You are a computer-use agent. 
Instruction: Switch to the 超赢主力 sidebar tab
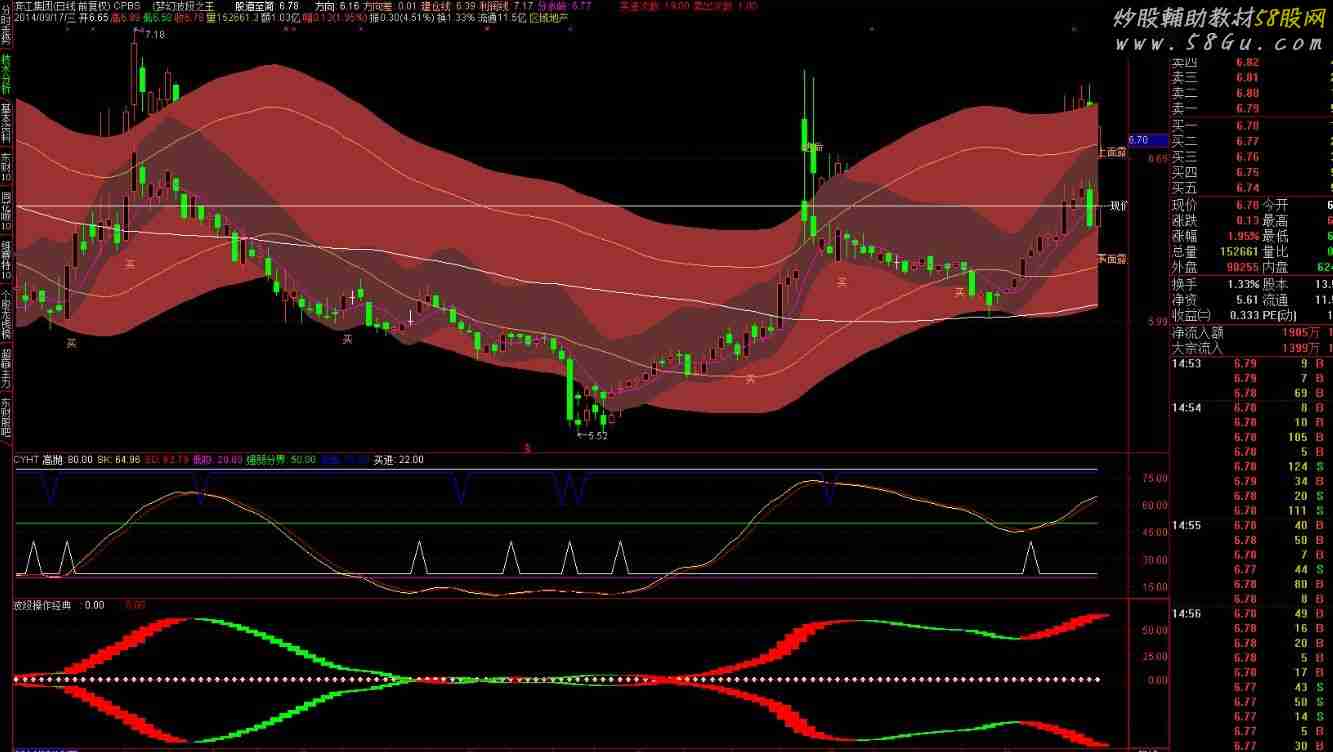(x=6, y=369)
